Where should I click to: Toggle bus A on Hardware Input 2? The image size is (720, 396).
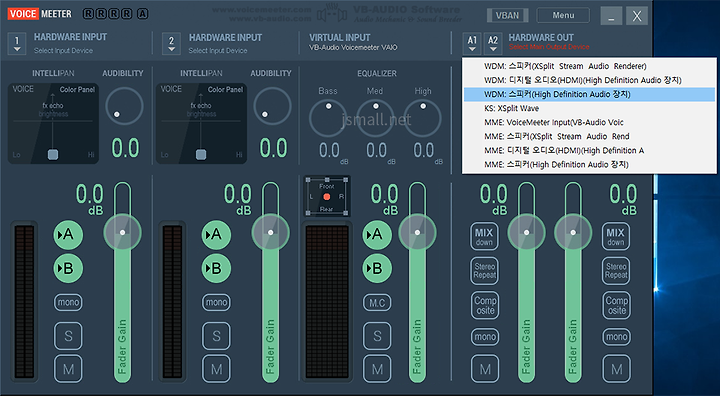point(216,235)
